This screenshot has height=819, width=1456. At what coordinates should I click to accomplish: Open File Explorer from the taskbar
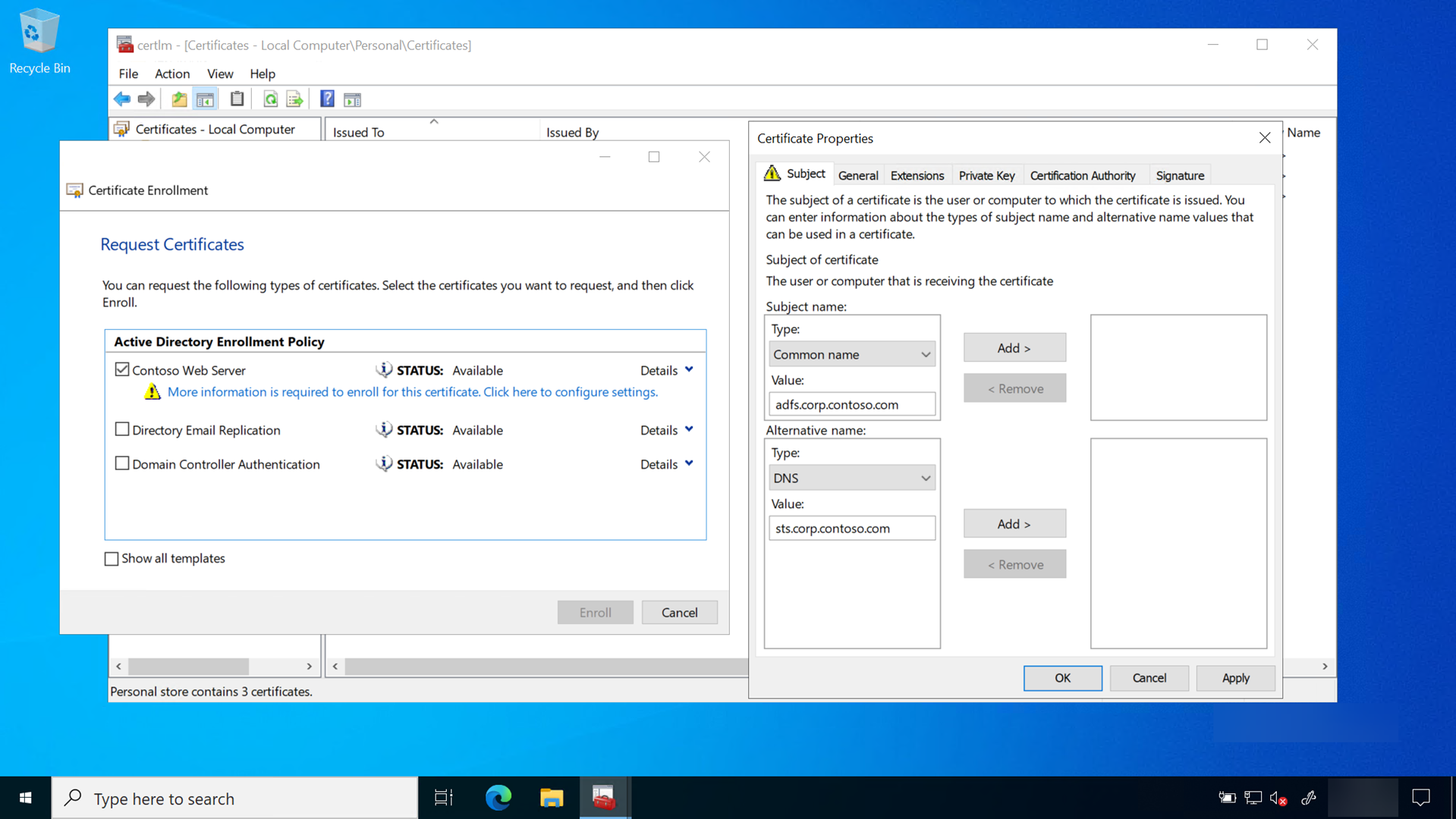(552, 798)
